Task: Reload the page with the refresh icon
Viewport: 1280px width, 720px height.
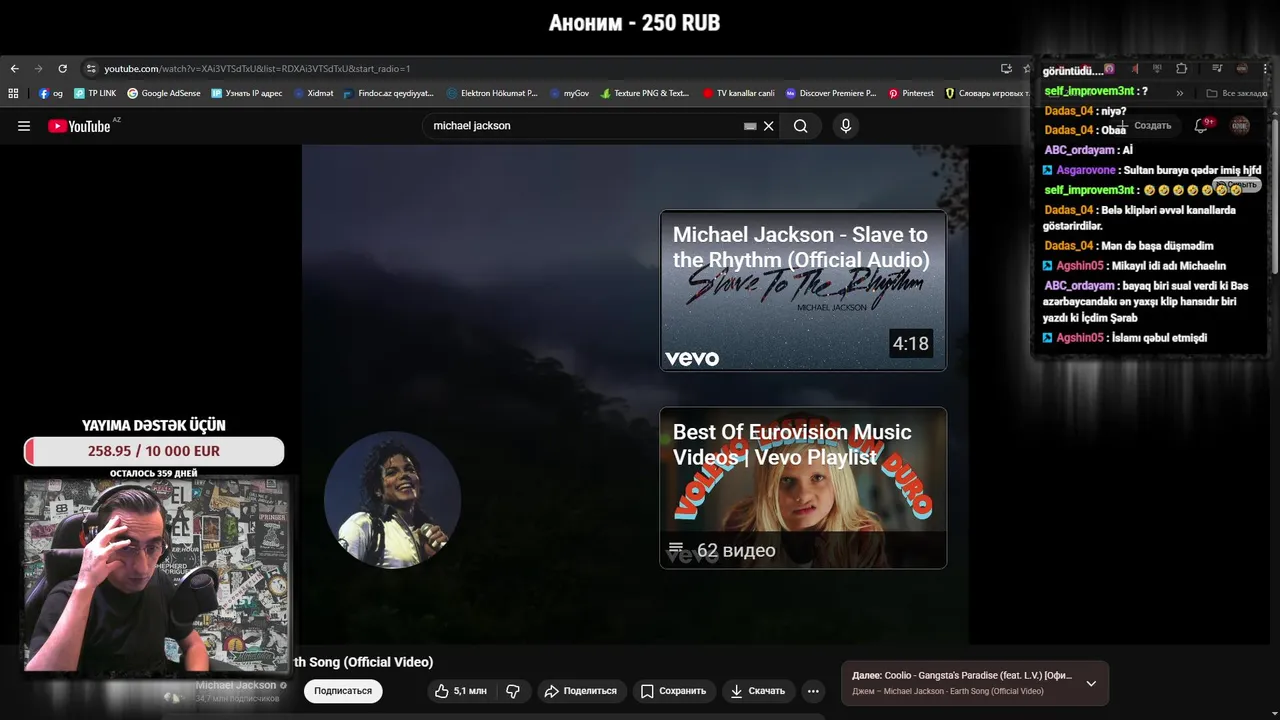Action: 62,69
